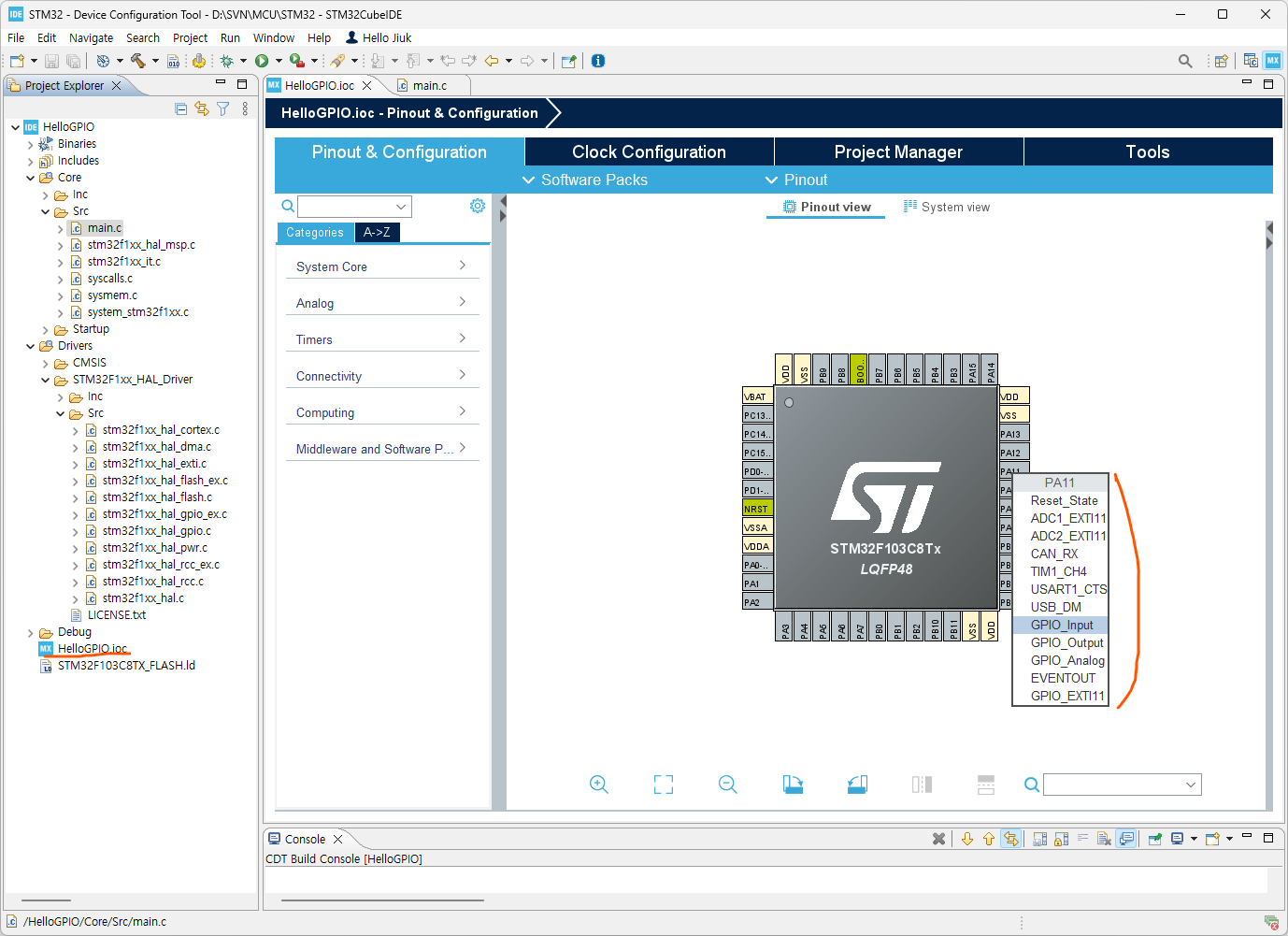
Task: Switch to System view
Action: [x=947, y=207]
